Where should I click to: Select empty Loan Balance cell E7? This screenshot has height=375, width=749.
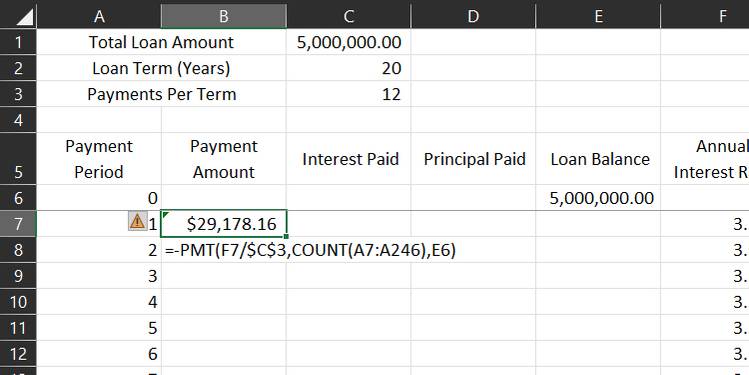pyautogui.click(x=598, y=224)
